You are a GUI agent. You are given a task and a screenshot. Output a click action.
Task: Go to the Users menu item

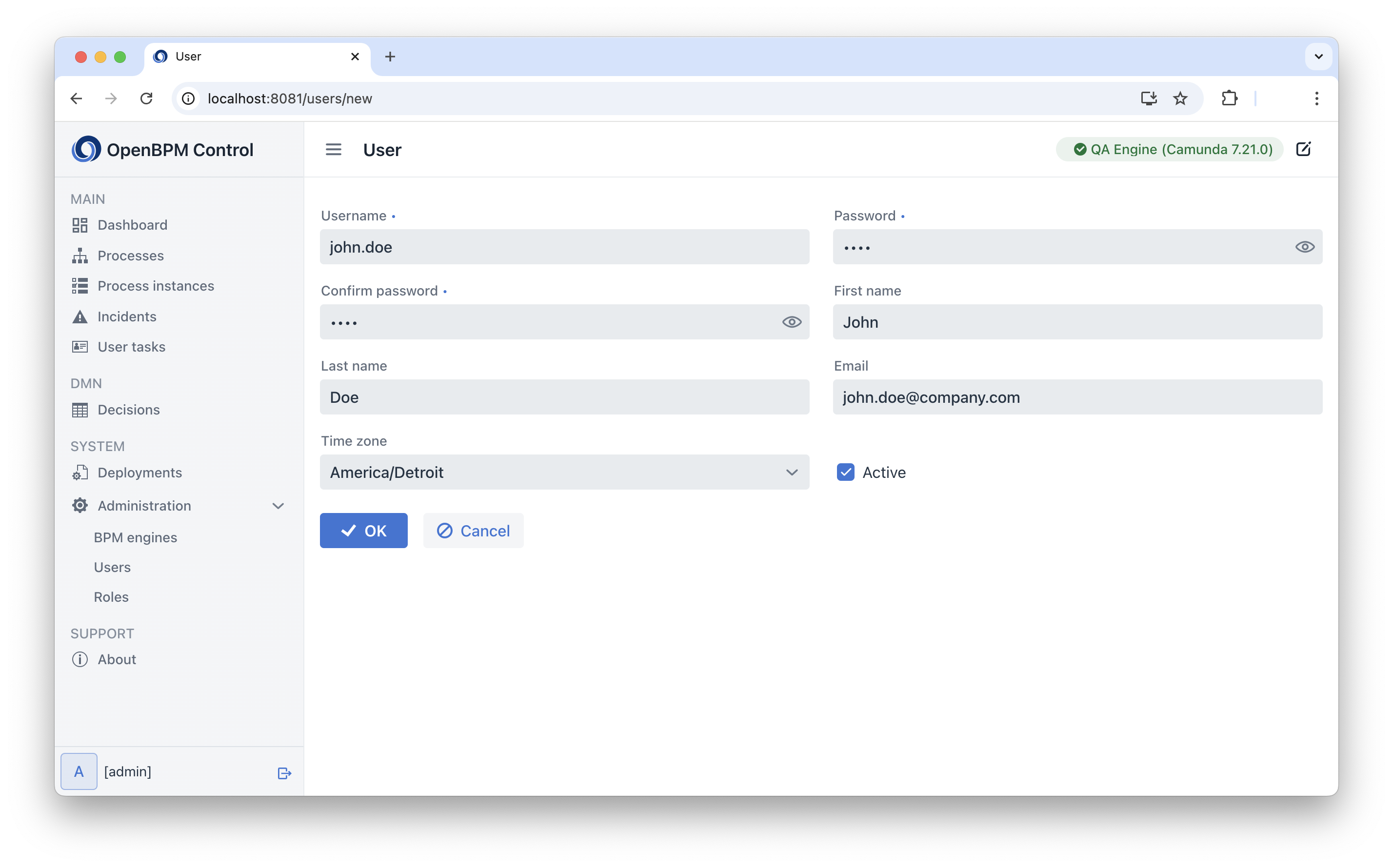pyautogui.click(x=113, y=567)
